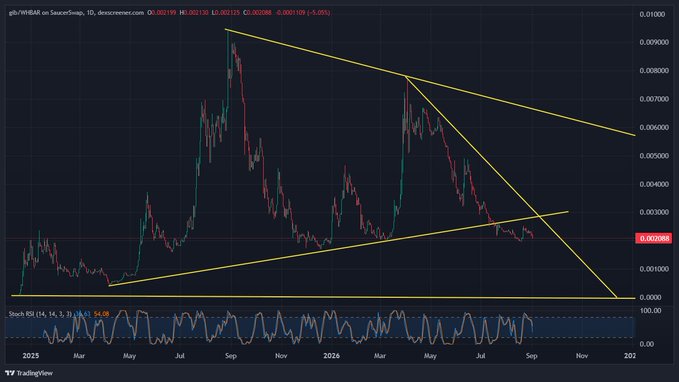Click the 0.01000 price axis label
Image resolution: width=679 pixels, height=382 pixels.
[x=652, y=14]
